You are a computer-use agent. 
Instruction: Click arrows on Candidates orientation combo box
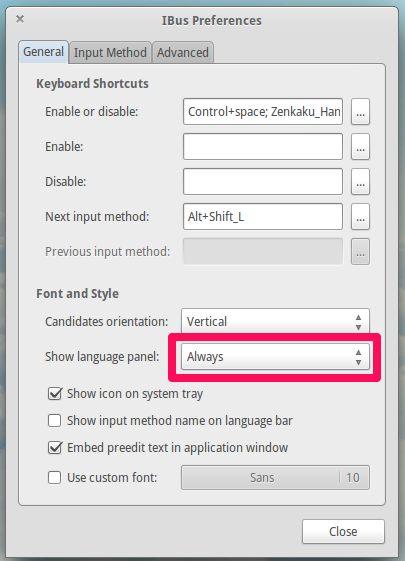coord(358,322)
